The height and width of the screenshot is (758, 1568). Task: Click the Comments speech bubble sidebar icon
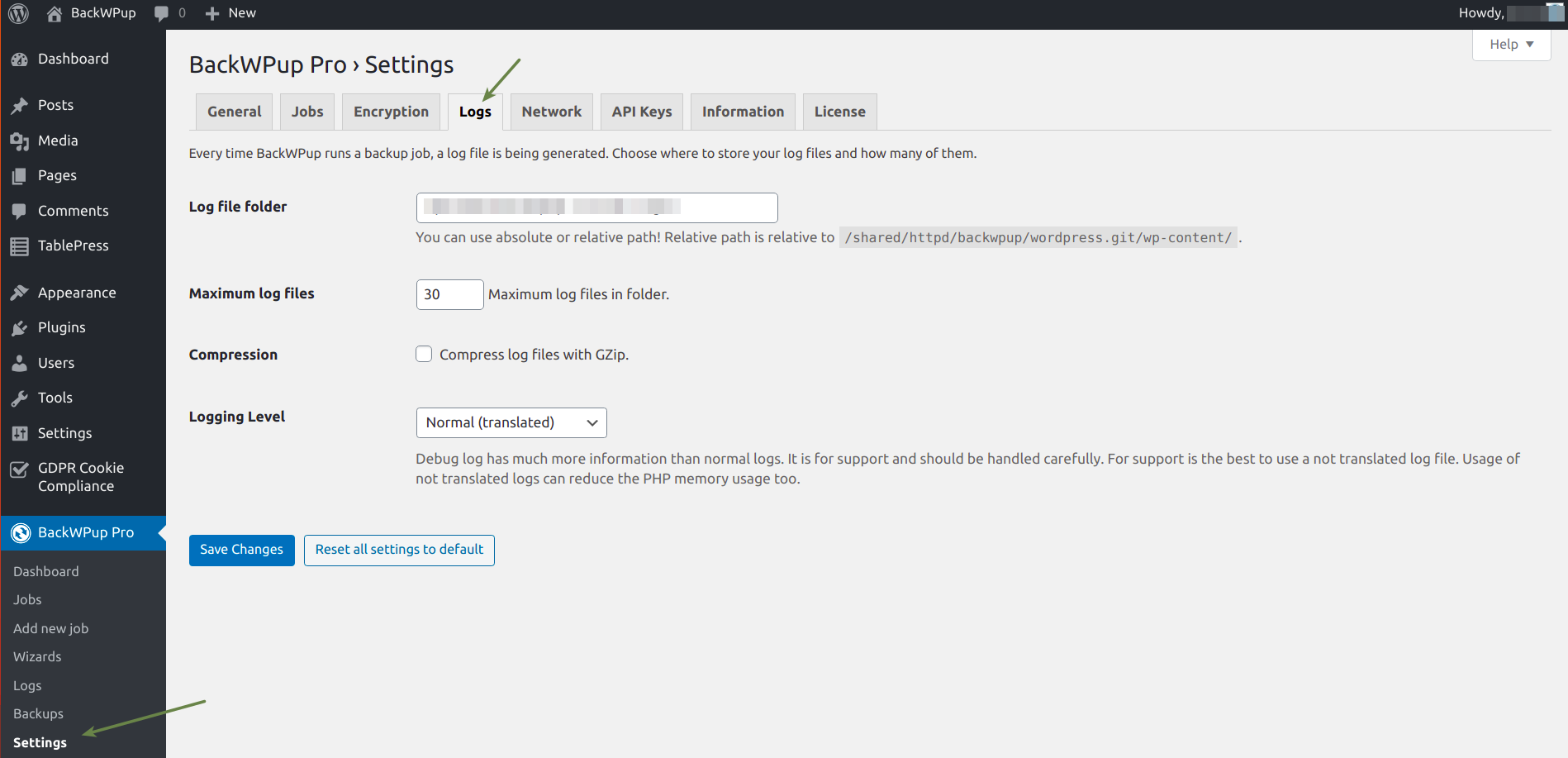click(20, 212)
